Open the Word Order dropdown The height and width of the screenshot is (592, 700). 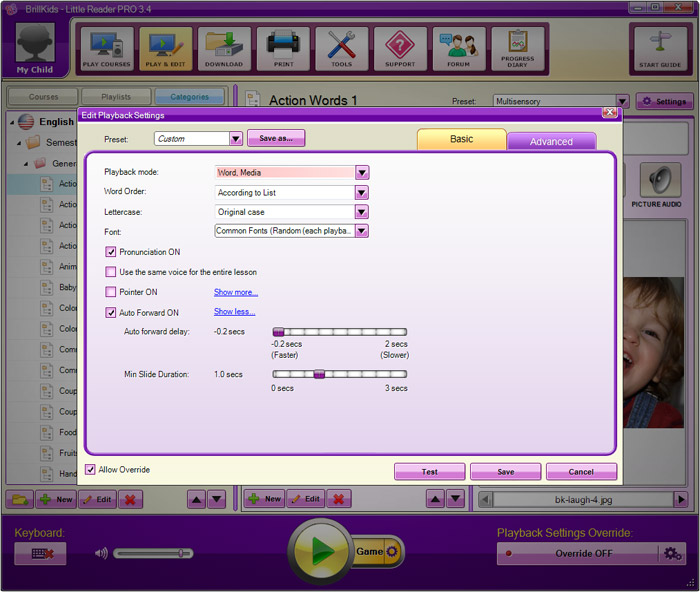pos(362,192)
